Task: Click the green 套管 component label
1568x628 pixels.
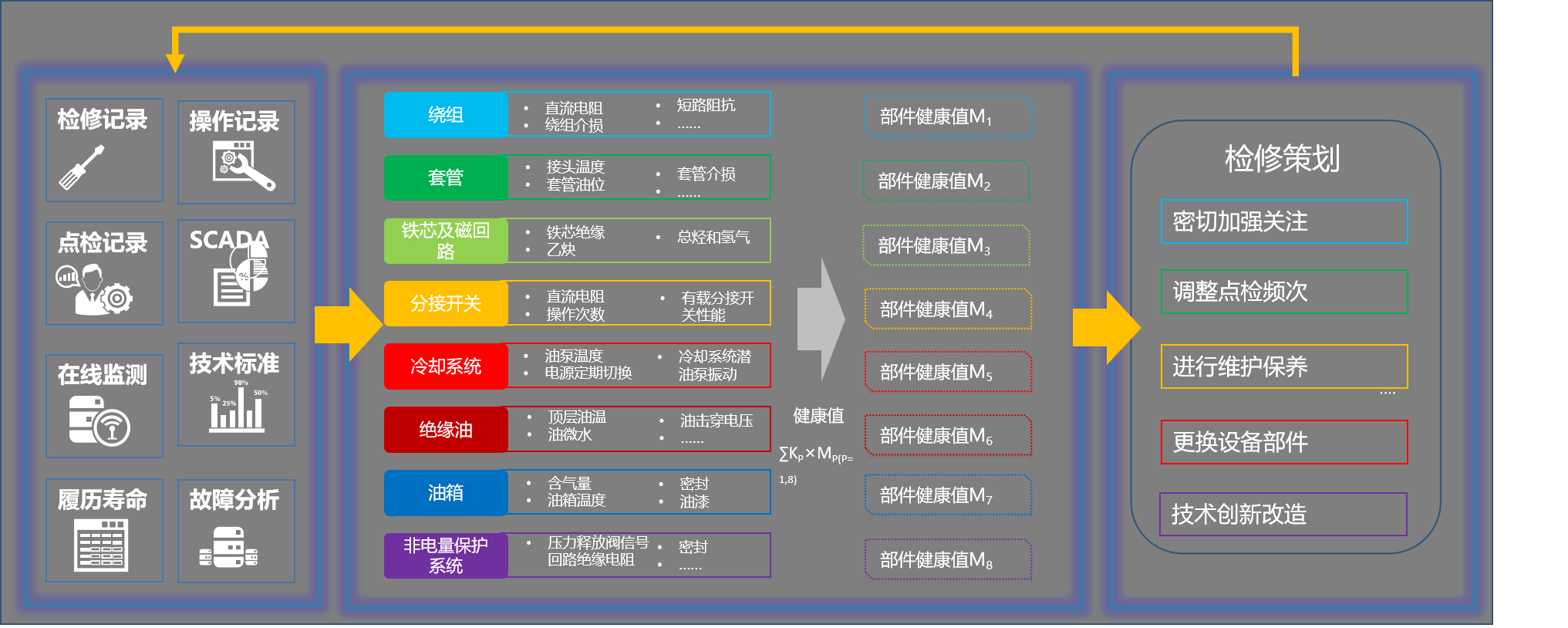Action: [446, 177]
